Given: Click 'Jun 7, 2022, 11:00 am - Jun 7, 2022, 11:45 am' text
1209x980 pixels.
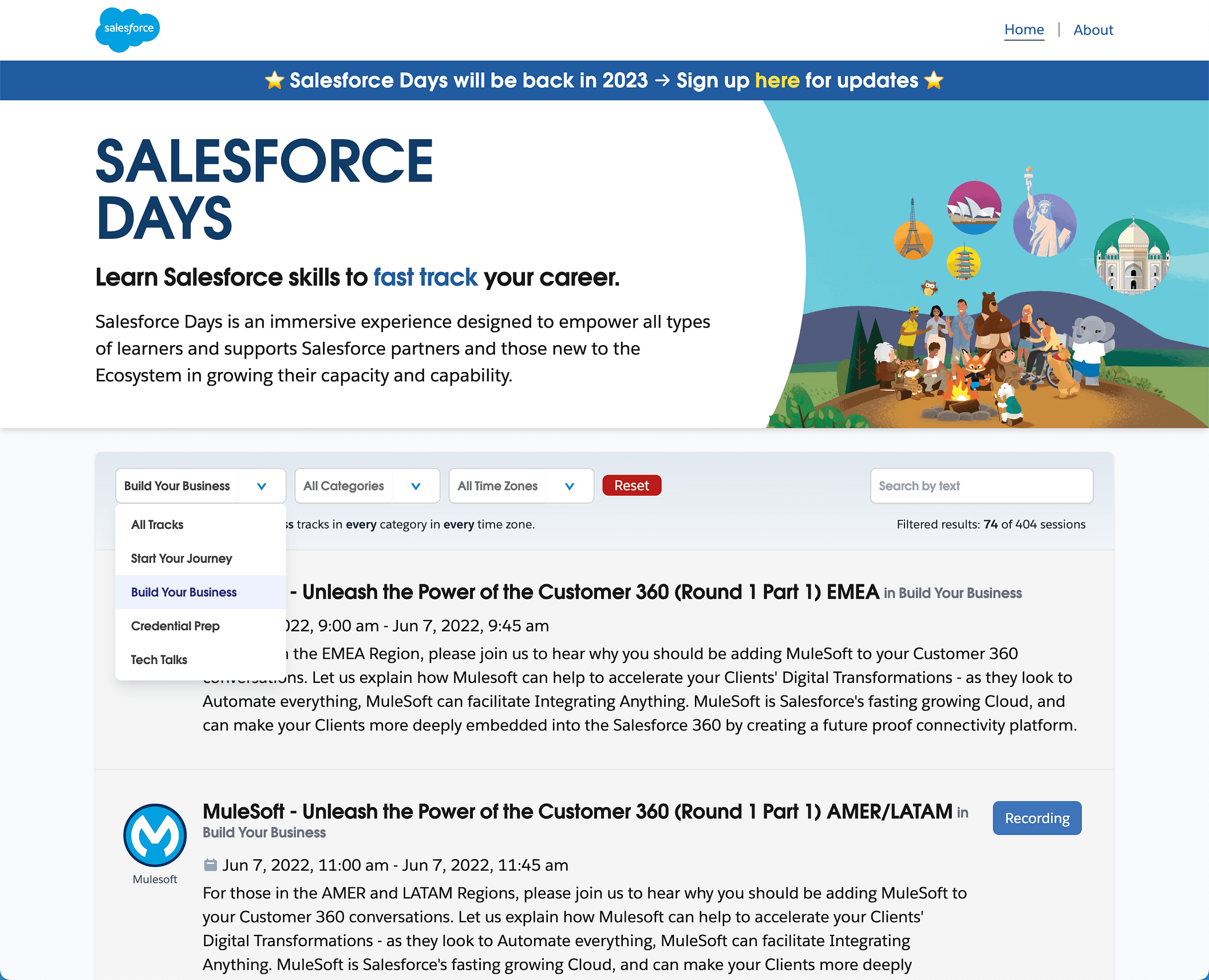Looking at the screenshot, I should (395, 865).
